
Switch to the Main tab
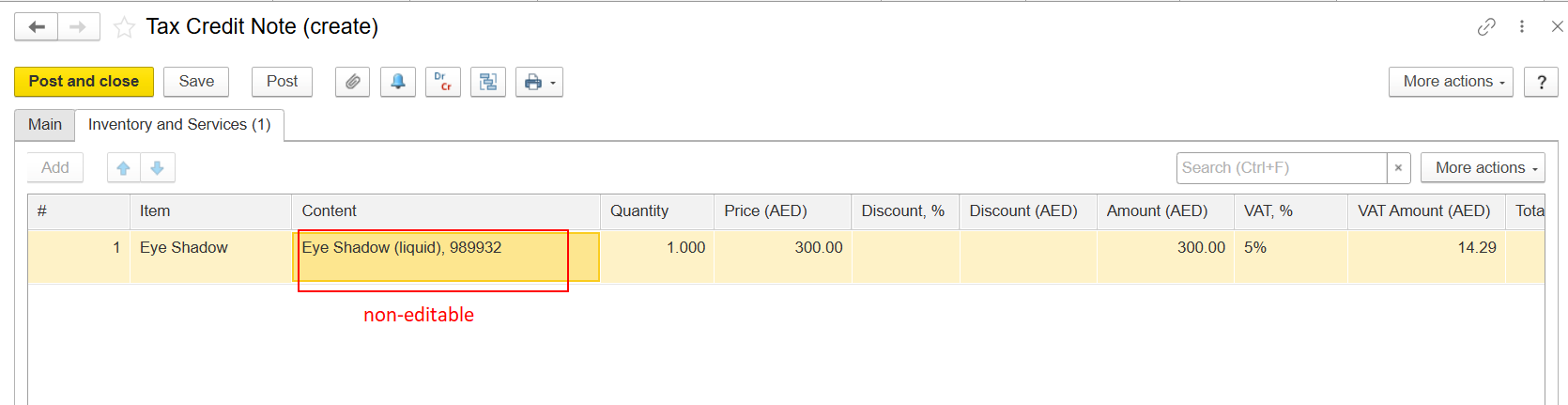45,125
